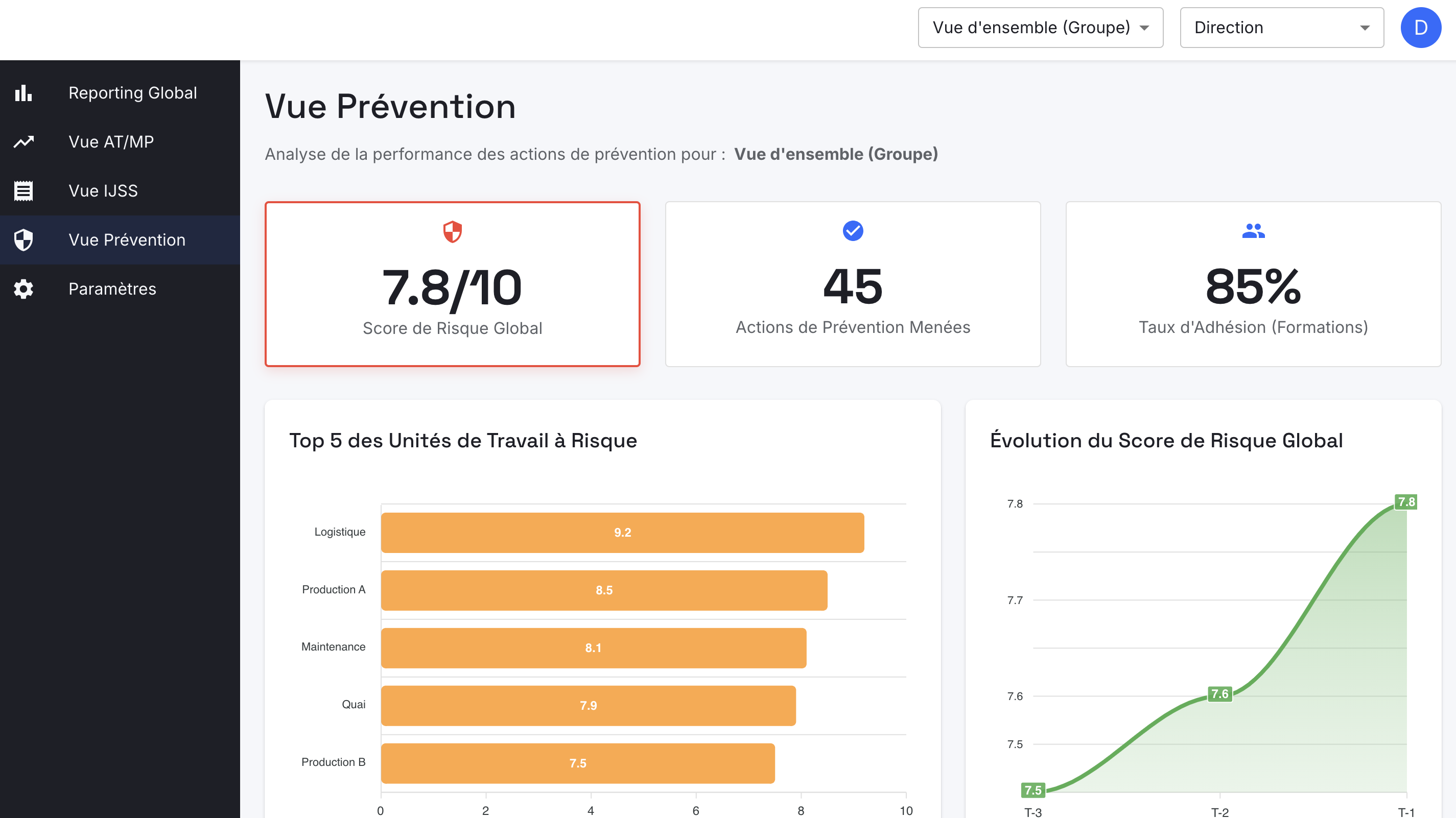Click the trending arrow icon for Vue AT/MP
This screenshot has height=818, width=1456.
click(23, 142)
